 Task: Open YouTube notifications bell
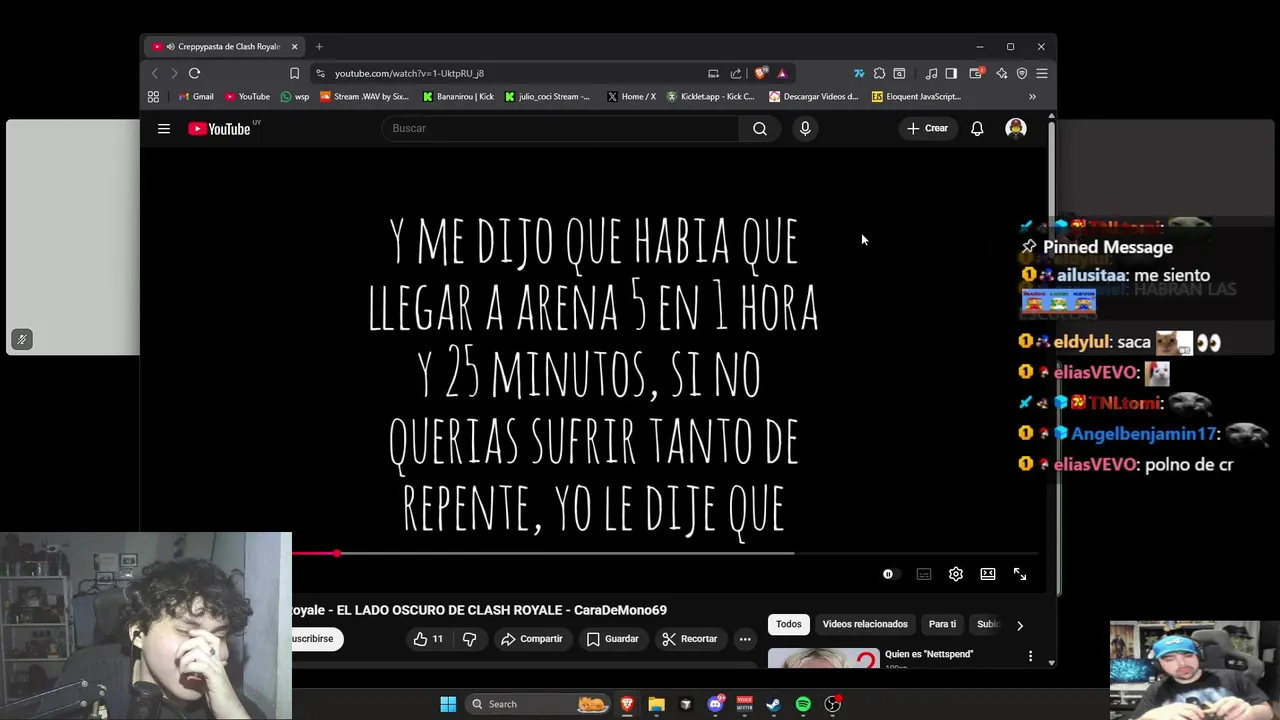977,128
